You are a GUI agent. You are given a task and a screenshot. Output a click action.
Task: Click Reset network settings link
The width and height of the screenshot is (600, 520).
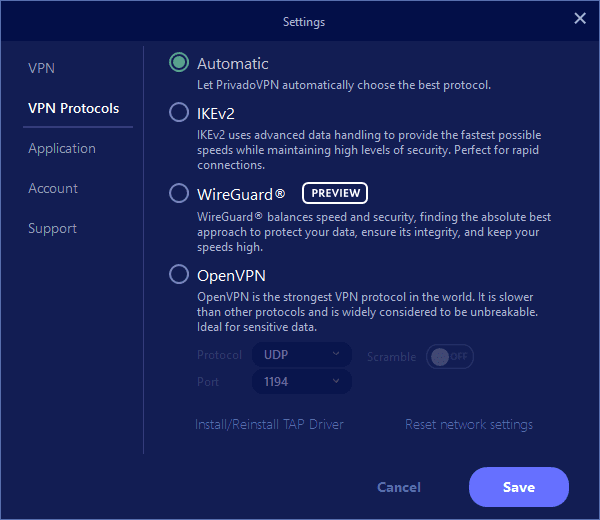(468, 424)
